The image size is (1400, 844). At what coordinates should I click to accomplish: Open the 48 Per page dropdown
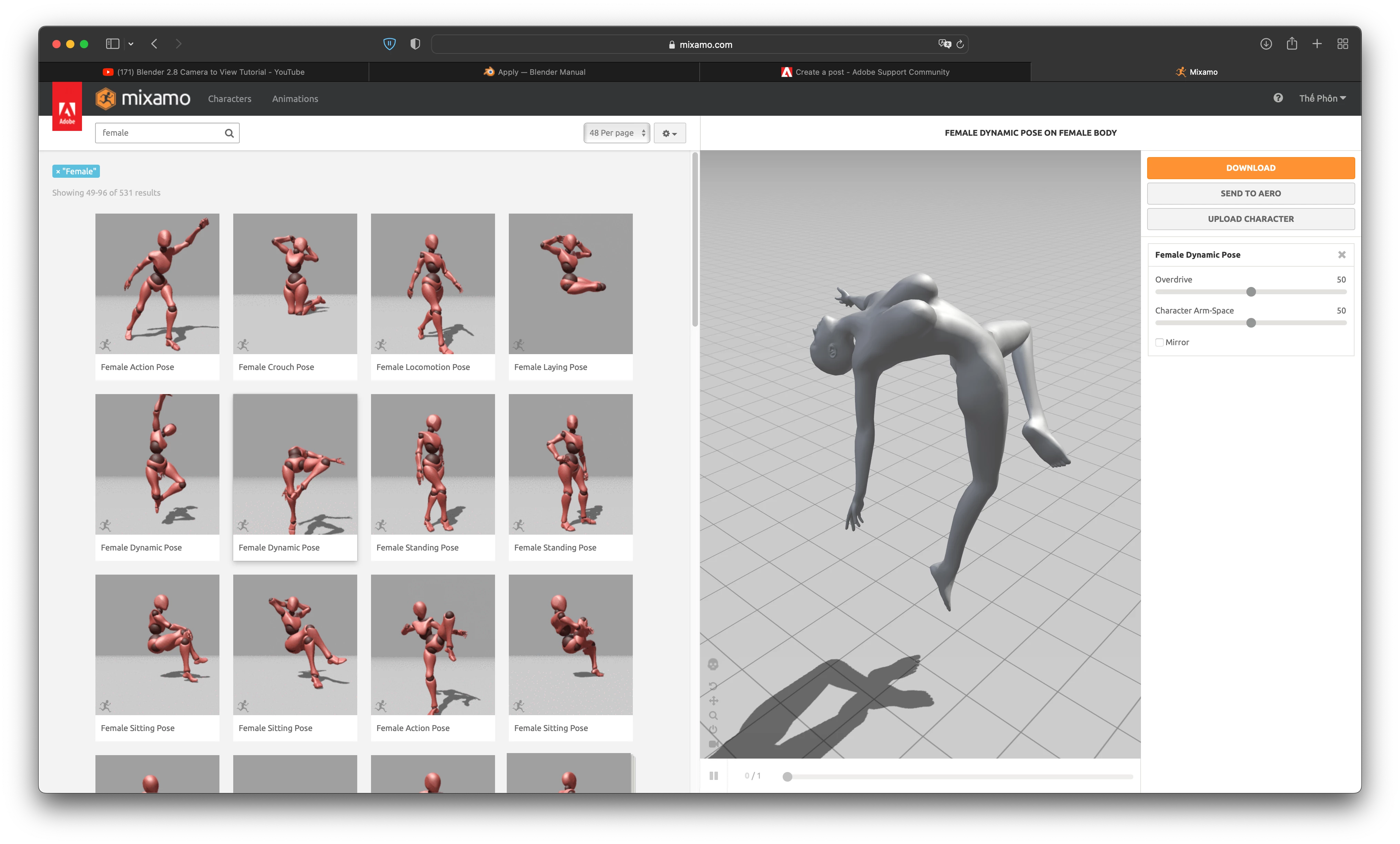tap(617, 133)
